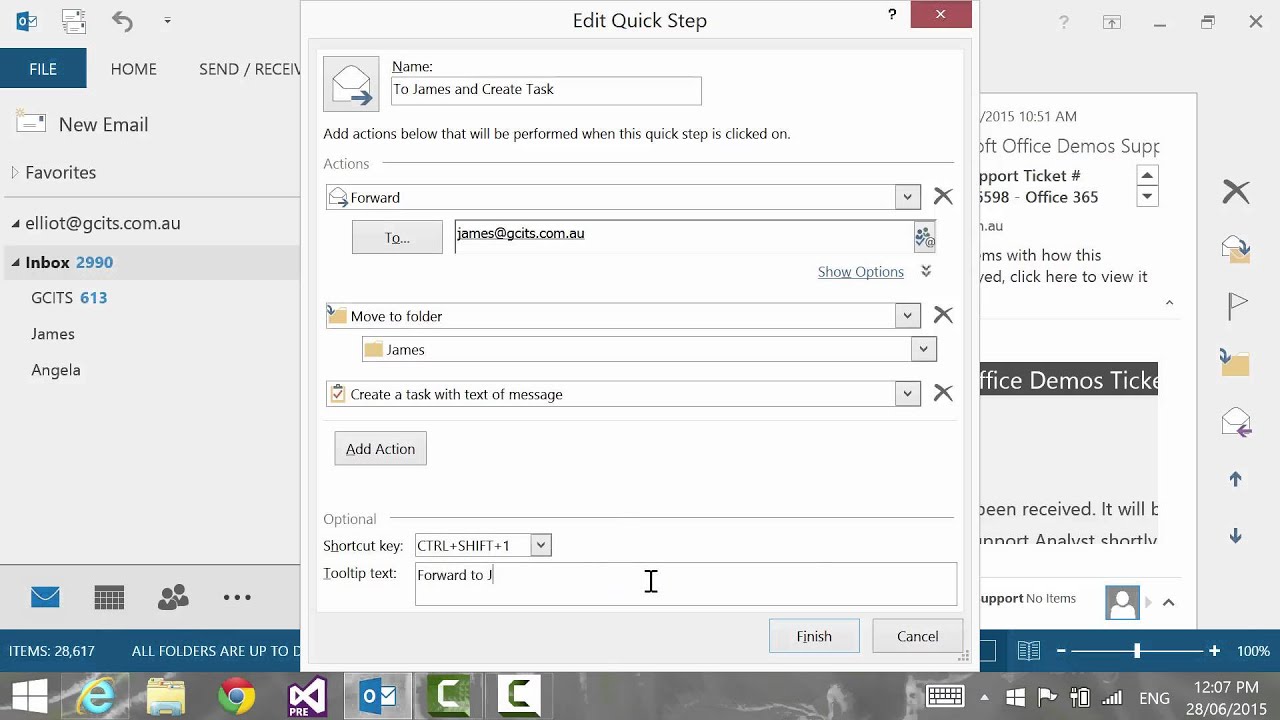Image resolution: width=1280 pixels, height=720 pixels.
Task: Click the james@gcits.com.au recipient field
Action: (683, 237)
